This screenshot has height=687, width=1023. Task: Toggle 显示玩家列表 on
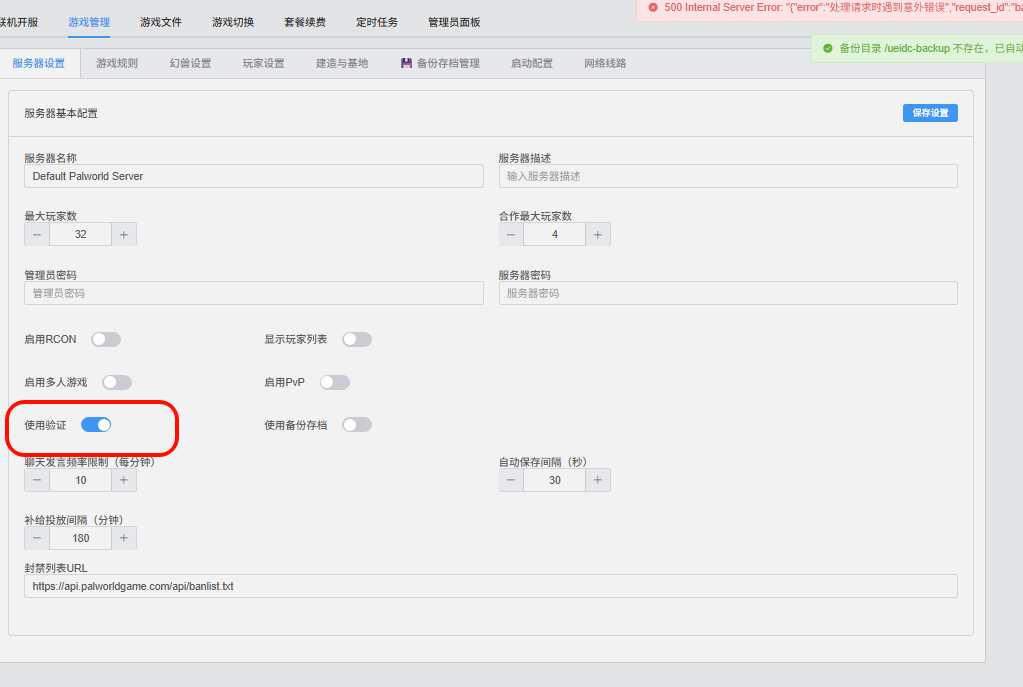pyautogui.click(x=357, y=340)
